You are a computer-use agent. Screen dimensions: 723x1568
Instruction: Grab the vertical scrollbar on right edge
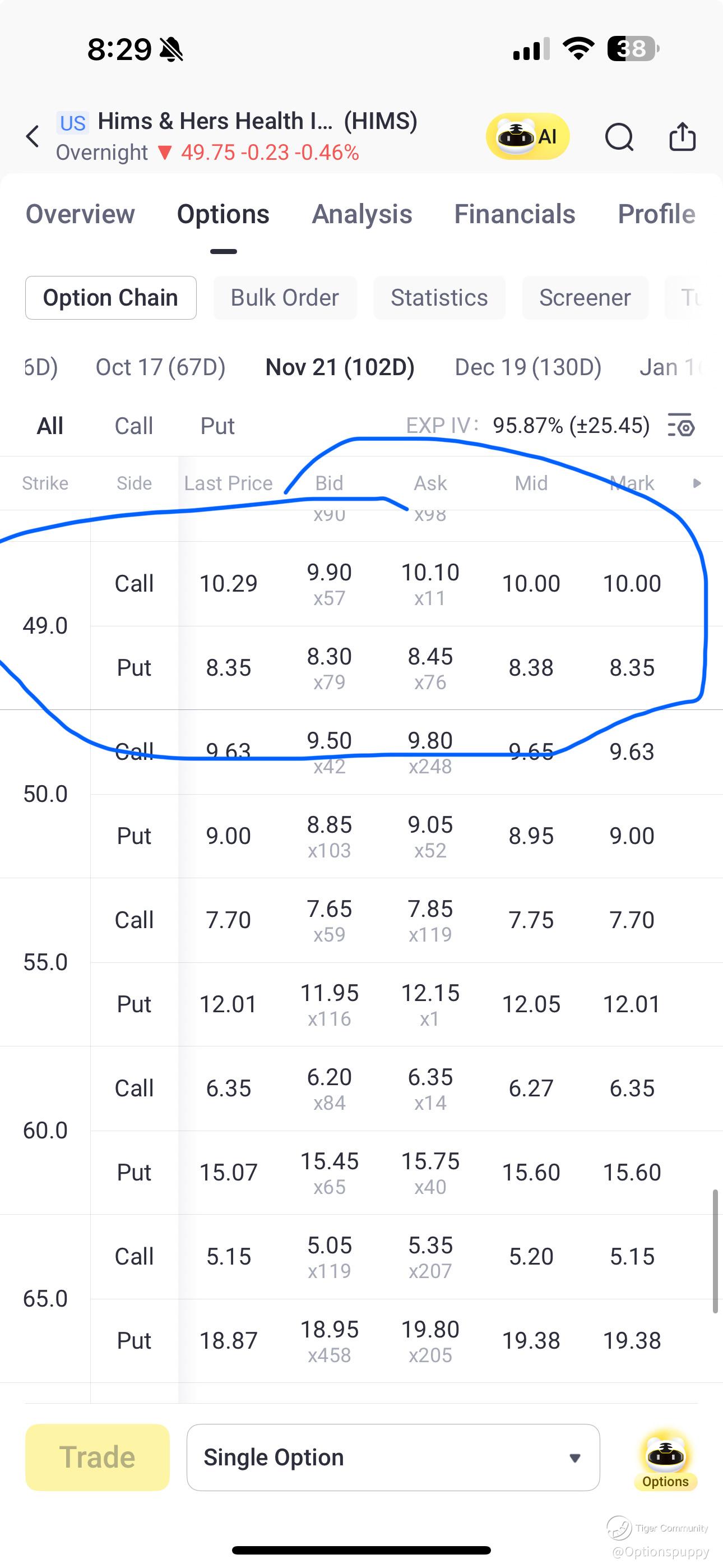(715, 1252)
